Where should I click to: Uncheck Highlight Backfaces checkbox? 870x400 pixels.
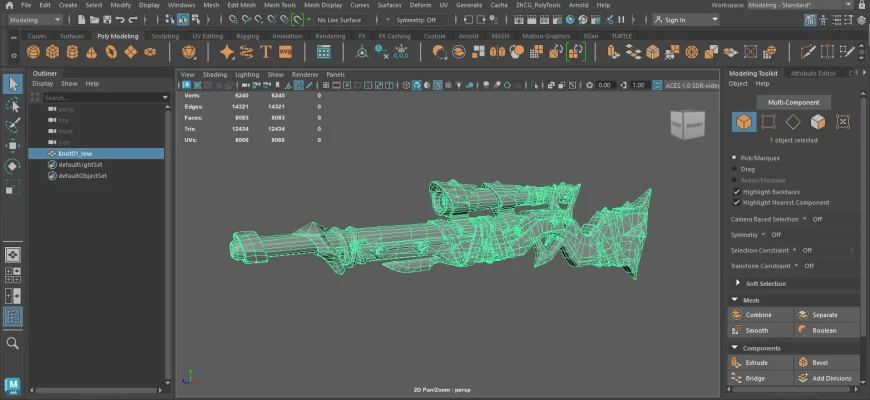pos(737,191)
